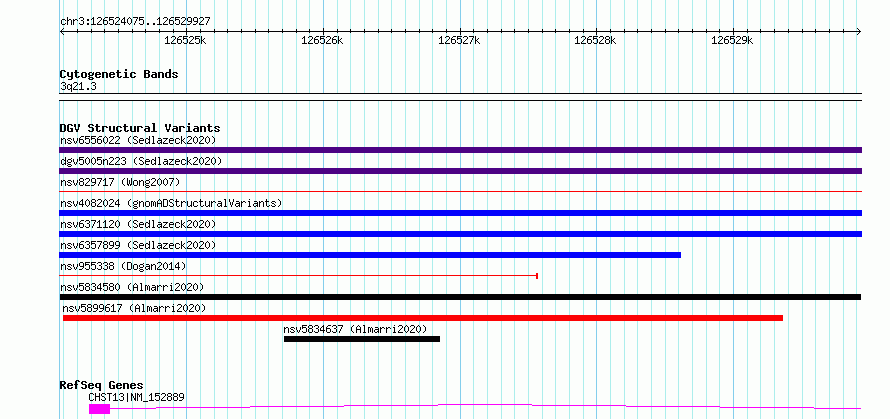Select the thick red nsv5899617 bar
The height and width of the screenshot is (419, 890).
click(x=423, y=318)
